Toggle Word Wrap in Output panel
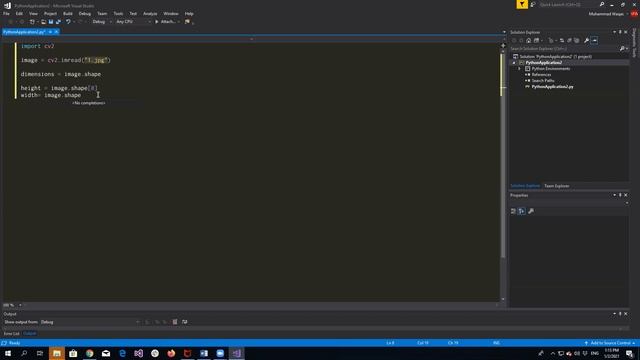Image resolution: width=640 pixels, height=360 pixels. coord(184,322)
